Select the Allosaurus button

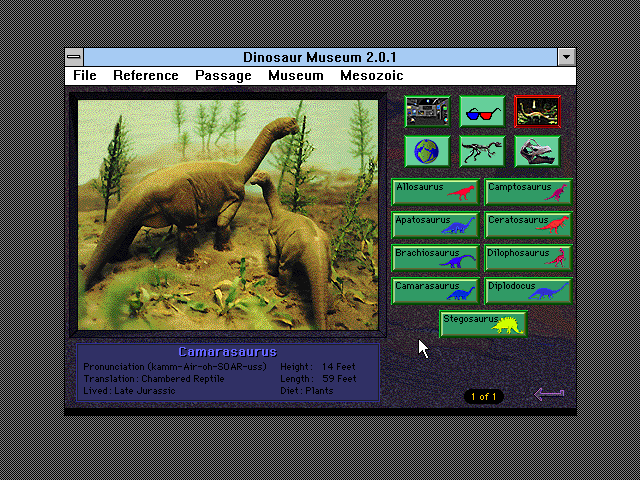436,192
